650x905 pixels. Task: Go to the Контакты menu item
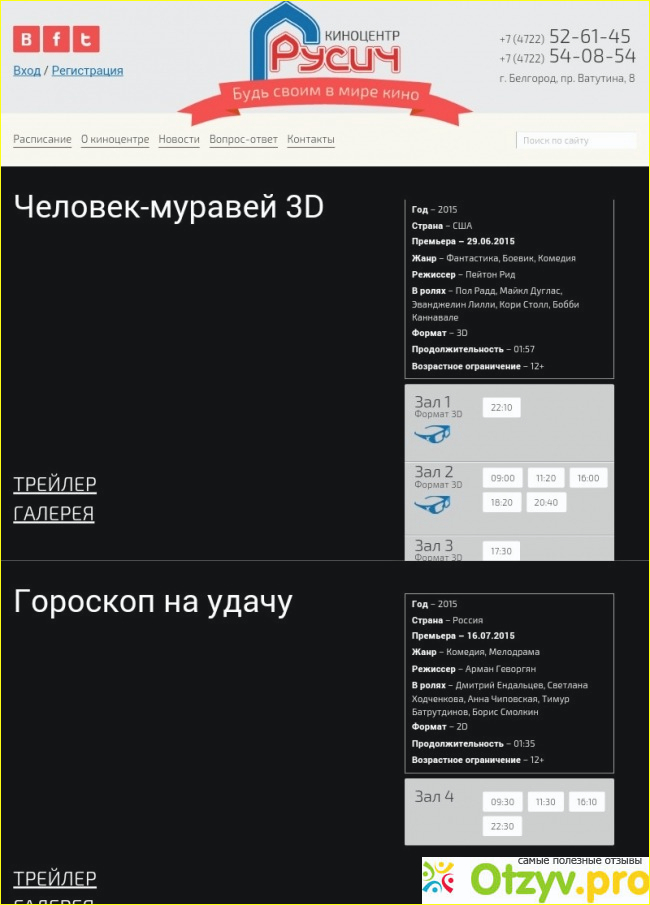311,140
